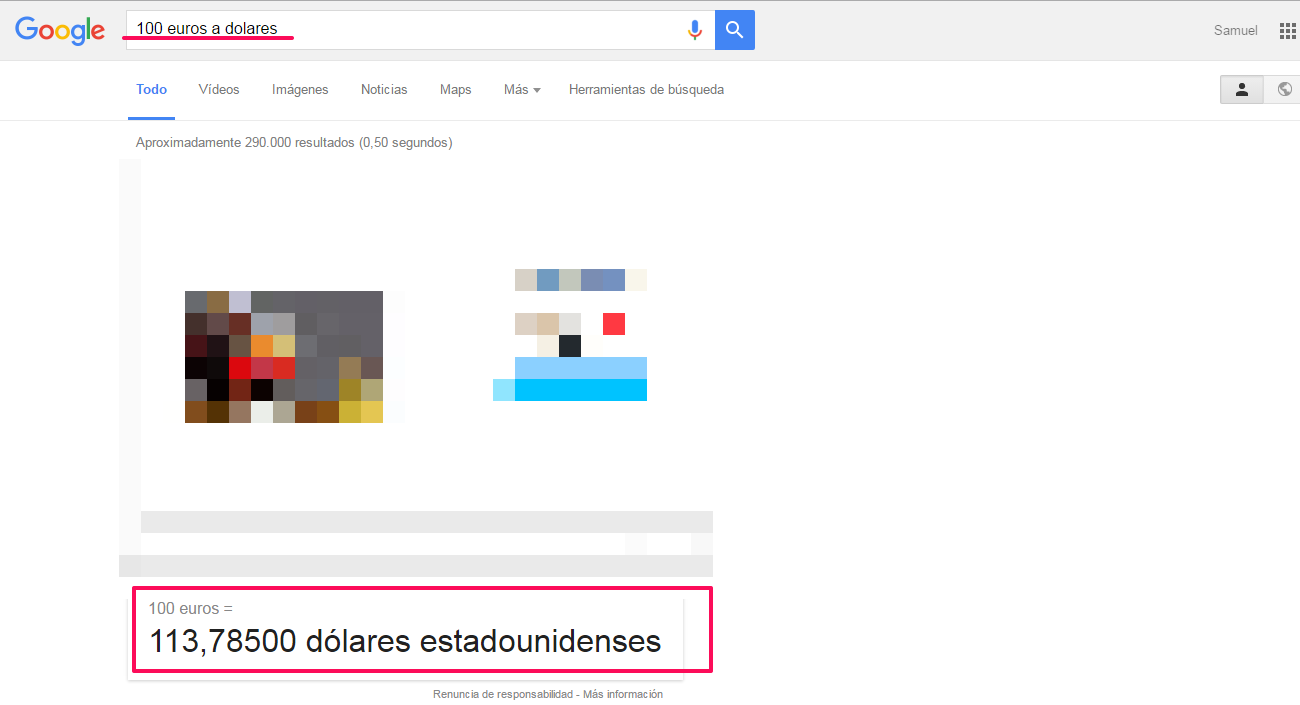The height and width of the screenshot is (705, 1300).
Task: Open the Renuncia de responsabilidad link
Action: pos(503,694)
